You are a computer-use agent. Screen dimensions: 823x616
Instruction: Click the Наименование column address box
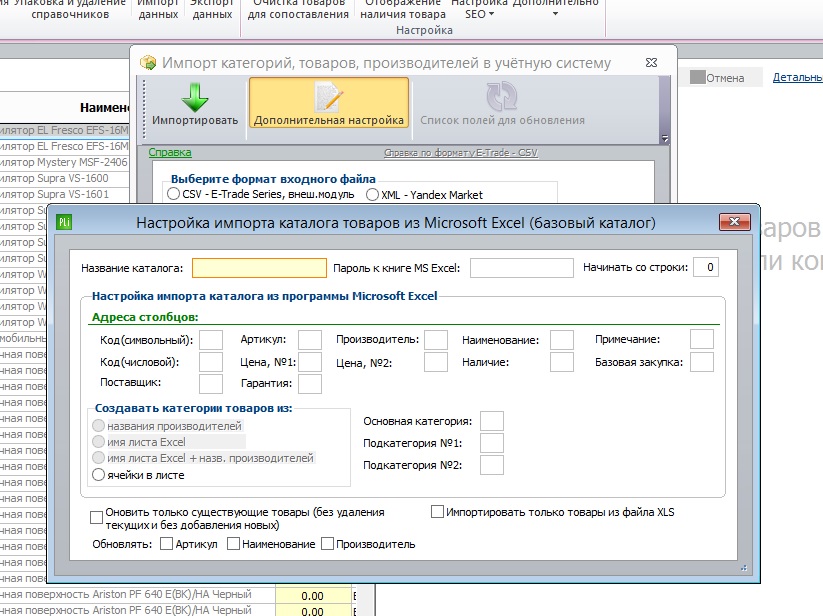point(562,339)
